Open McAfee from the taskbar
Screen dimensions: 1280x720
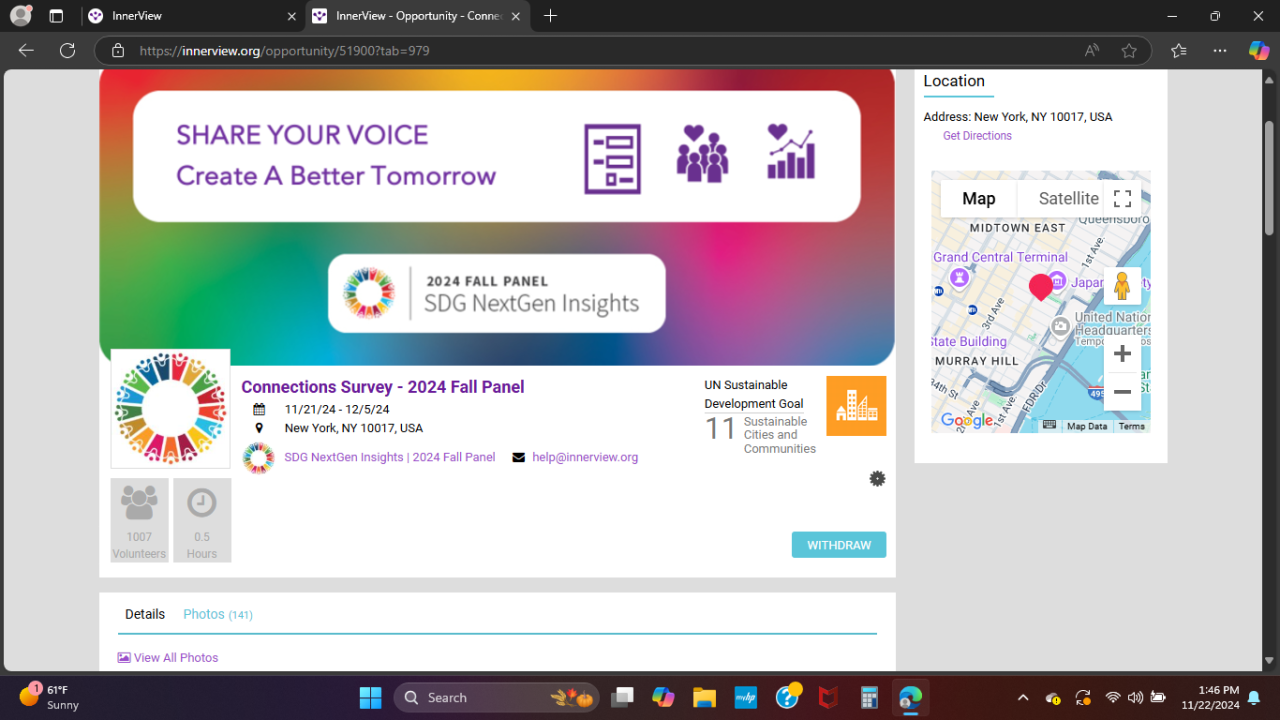(827, 697)
